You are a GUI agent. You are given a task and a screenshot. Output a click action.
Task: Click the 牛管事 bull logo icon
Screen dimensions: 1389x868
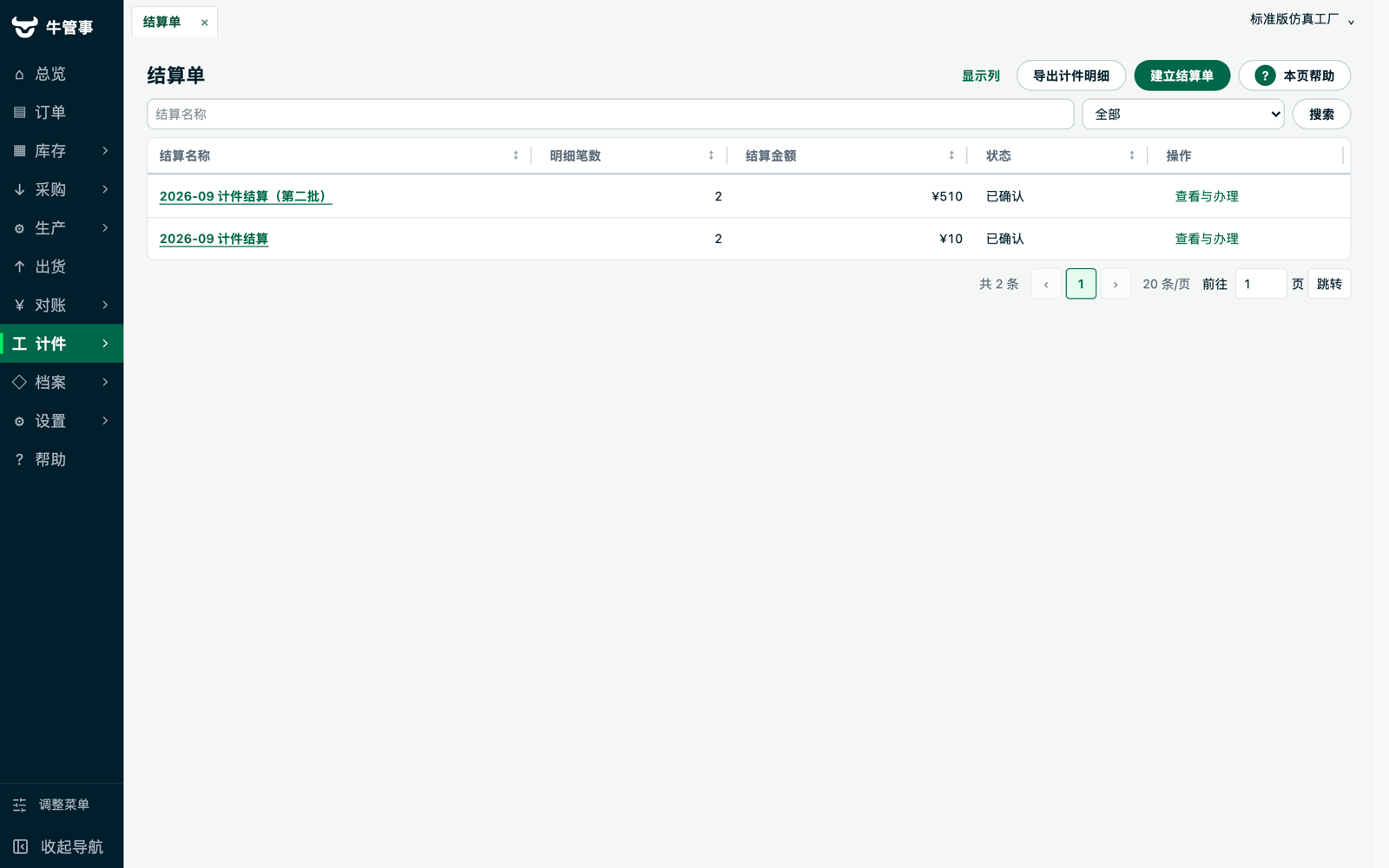pos(24,27)
